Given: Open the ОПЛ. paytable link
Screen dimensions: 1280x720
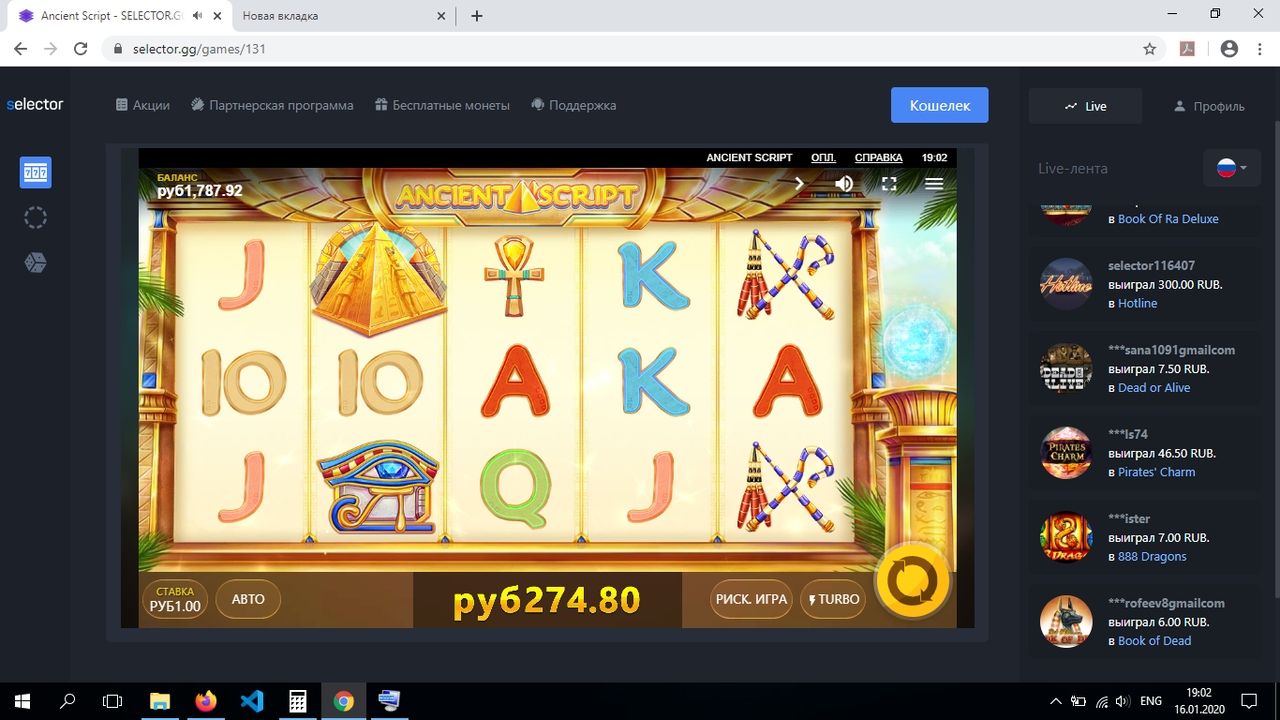Looking at the screenshot, I should pos(823,158).
